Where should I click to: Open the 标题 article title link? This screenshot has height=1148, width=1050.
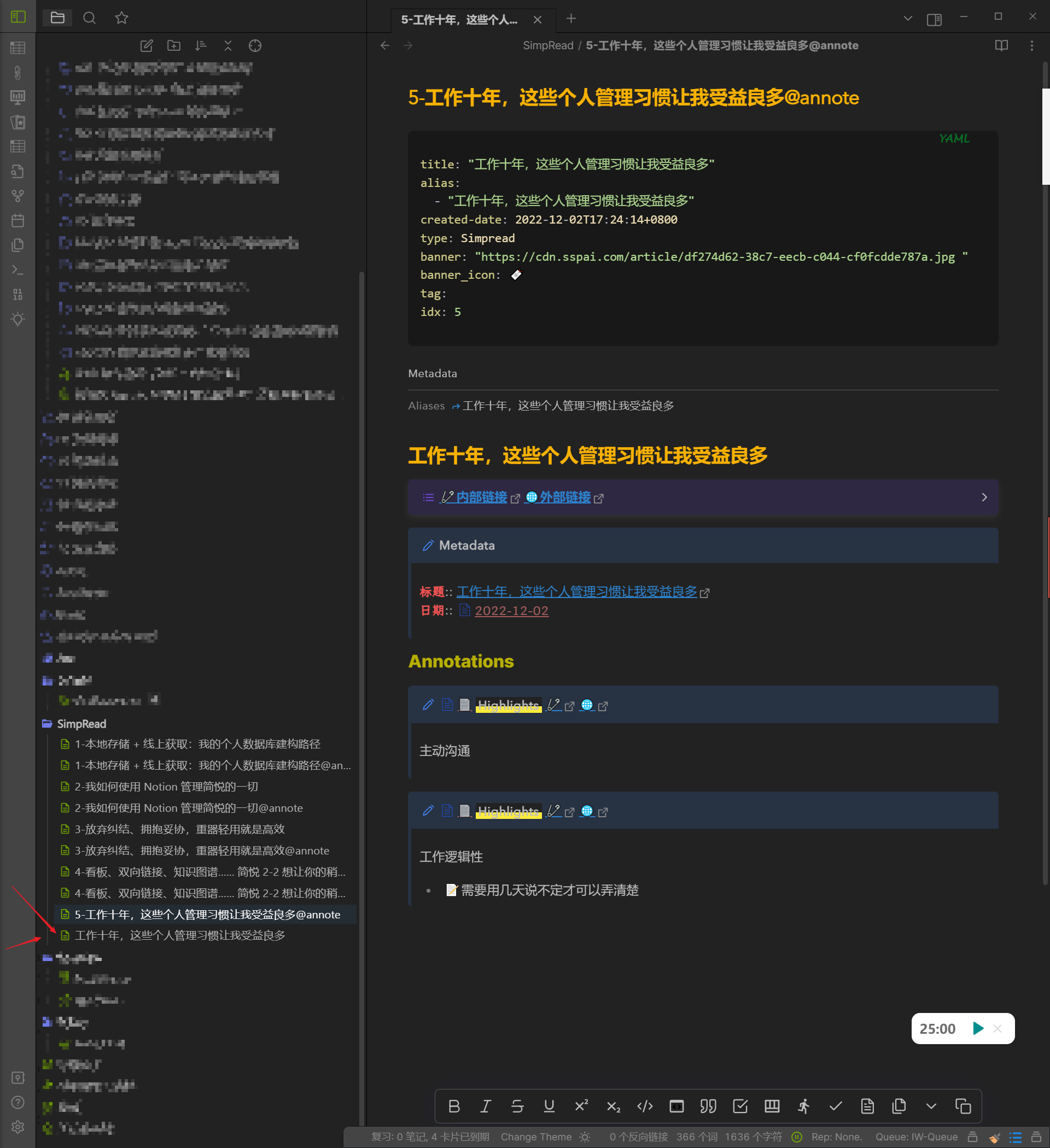pyautogui.click(x=576, y=591)
